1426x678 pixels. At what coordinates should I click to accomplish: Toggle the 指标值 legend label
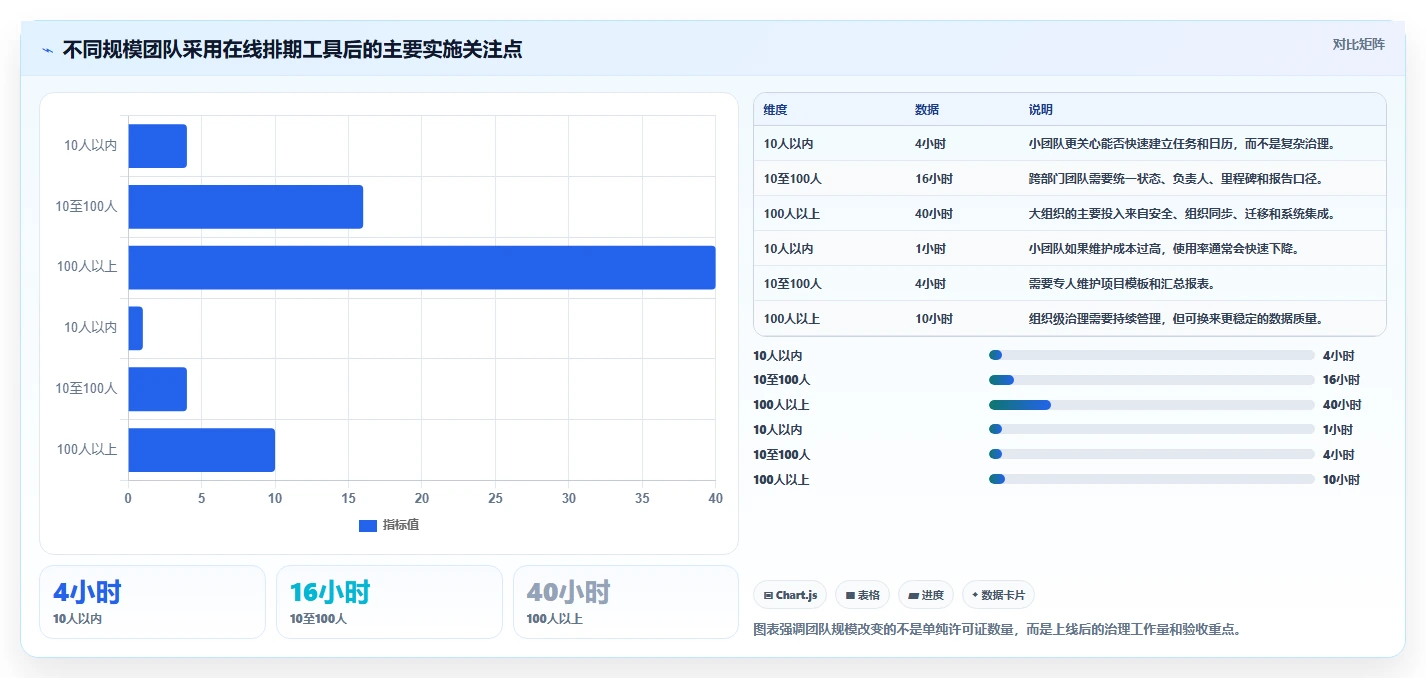click(401, 525)
